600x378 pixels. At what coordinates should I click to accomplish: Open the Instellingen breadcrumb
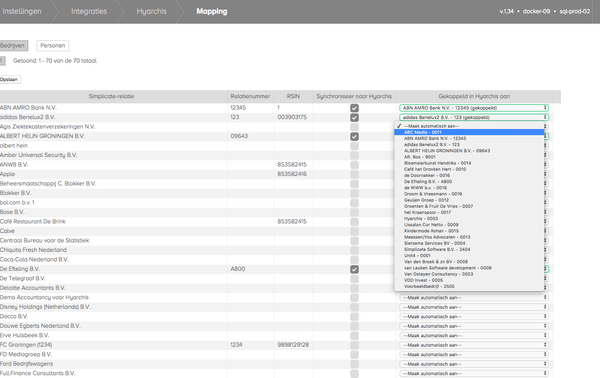(21, 11)
